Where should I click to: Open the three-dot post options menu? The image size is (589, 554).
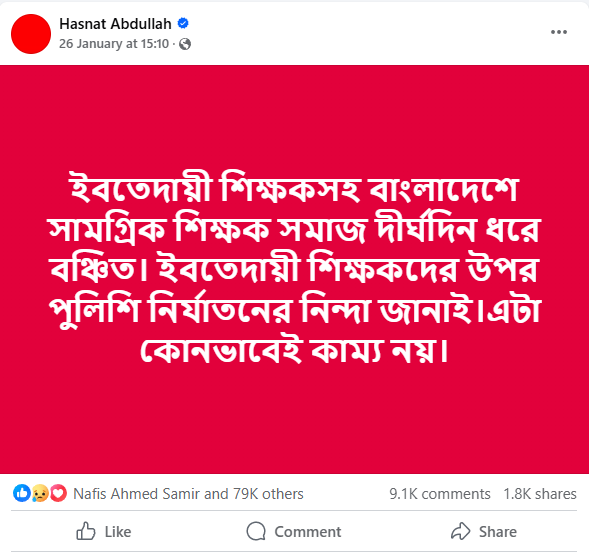[x=559, y=32]
